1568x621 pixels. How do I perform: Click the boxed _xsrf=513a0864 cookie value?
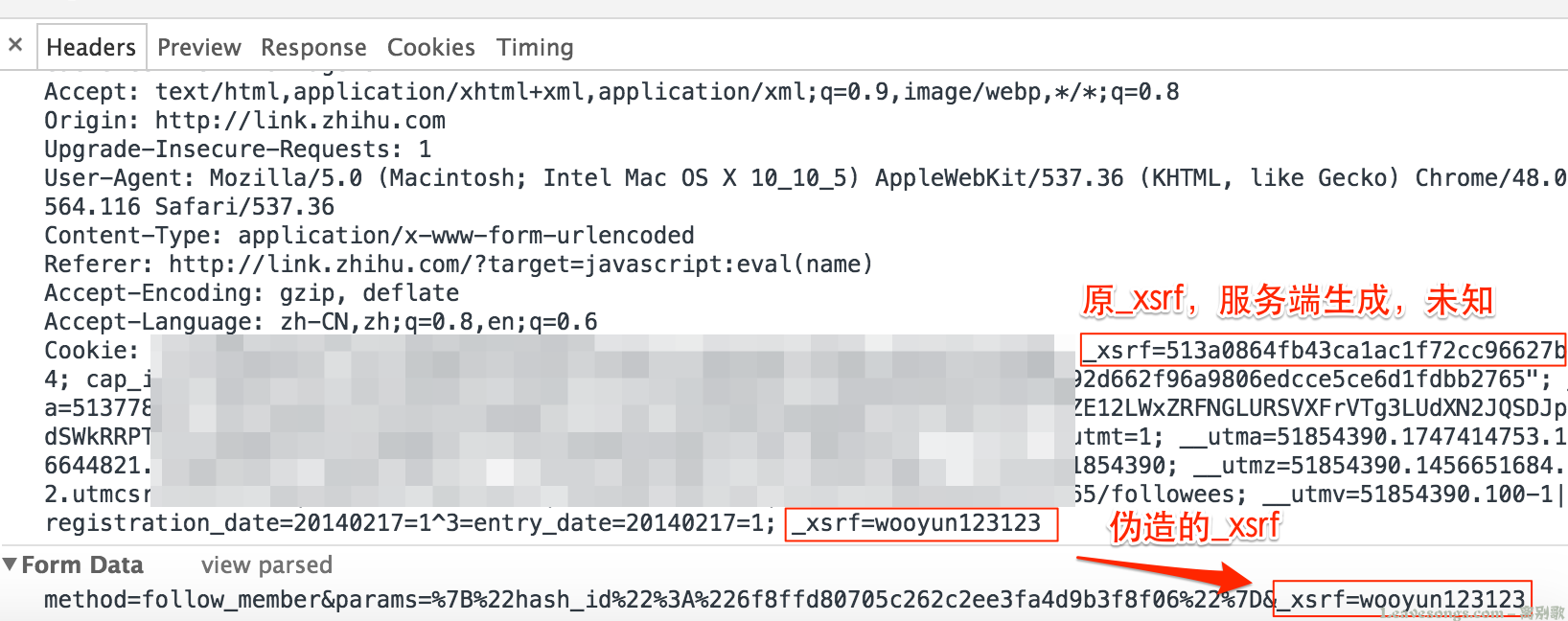[x=1324, y=350]
